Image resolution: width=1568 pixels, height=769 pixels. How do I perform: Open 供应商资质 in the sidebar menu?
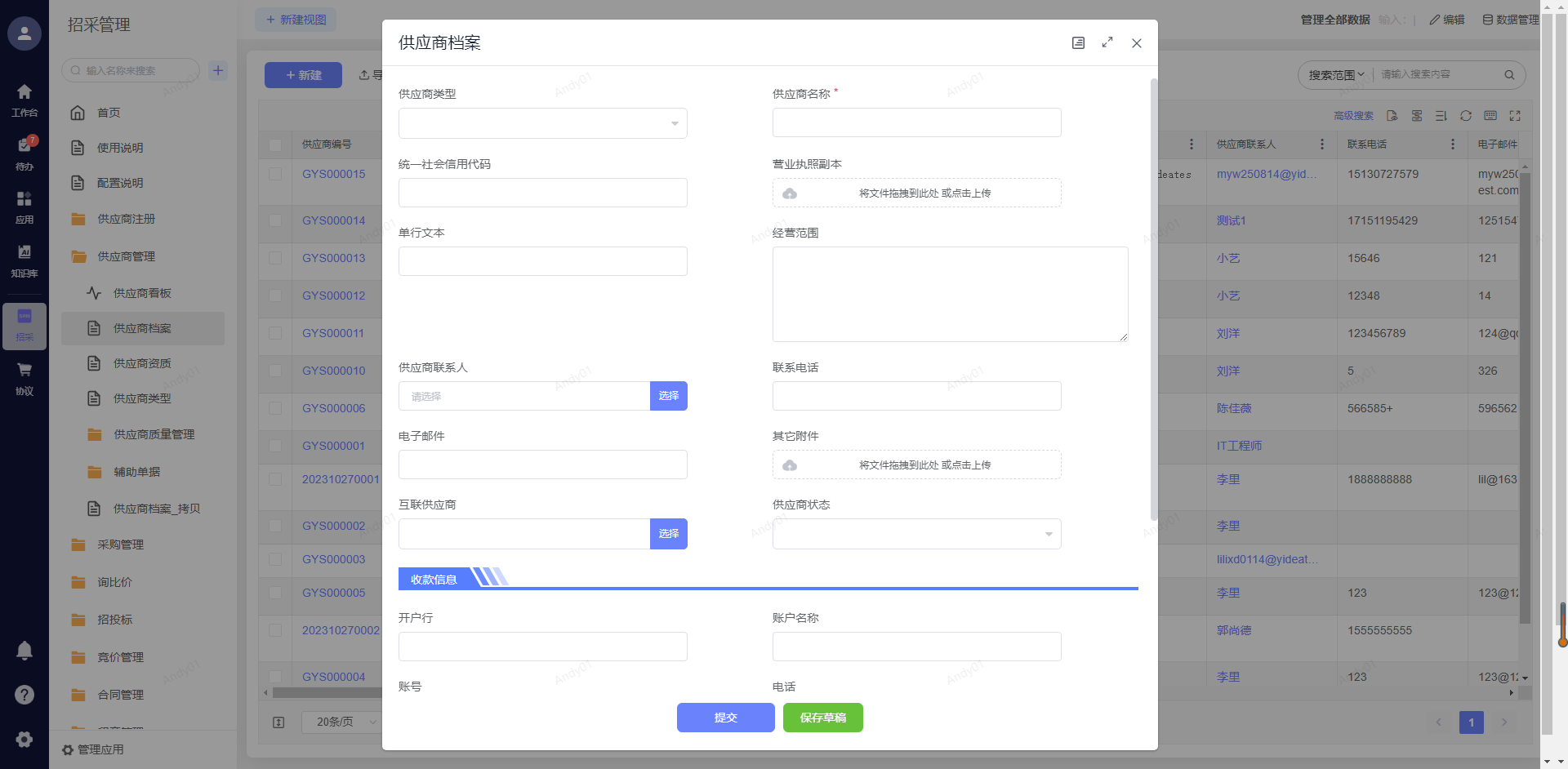pyautogui.click(x=142, y=363)
